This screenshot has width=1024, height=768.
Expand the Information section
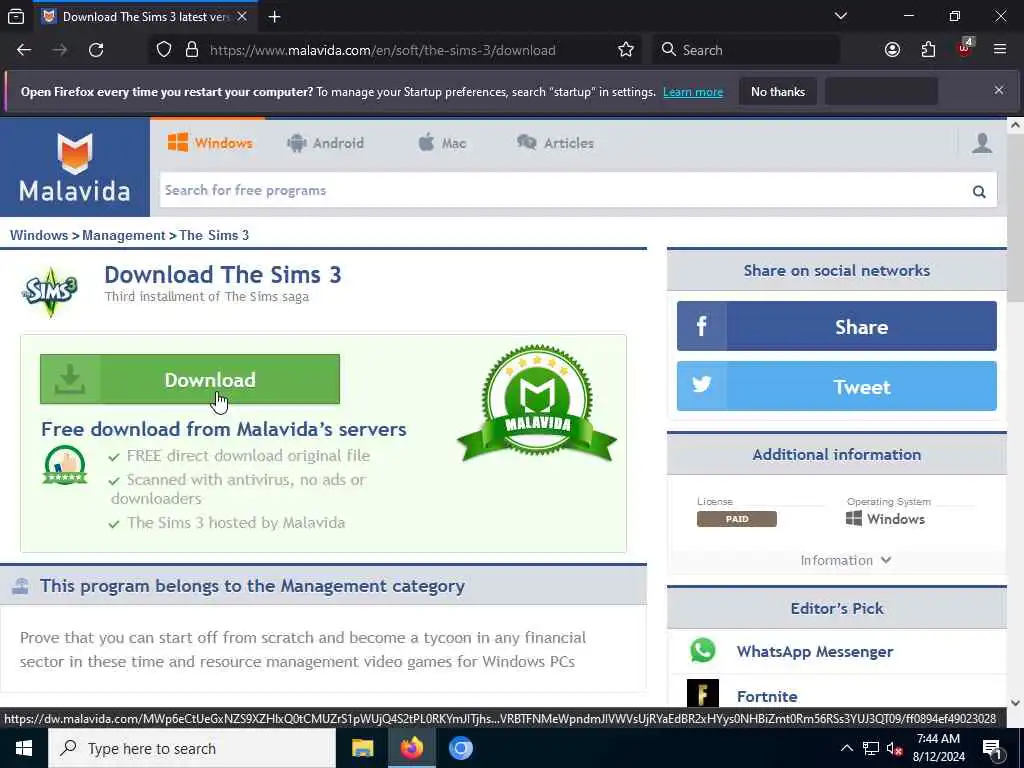click(x=845, y=560)
